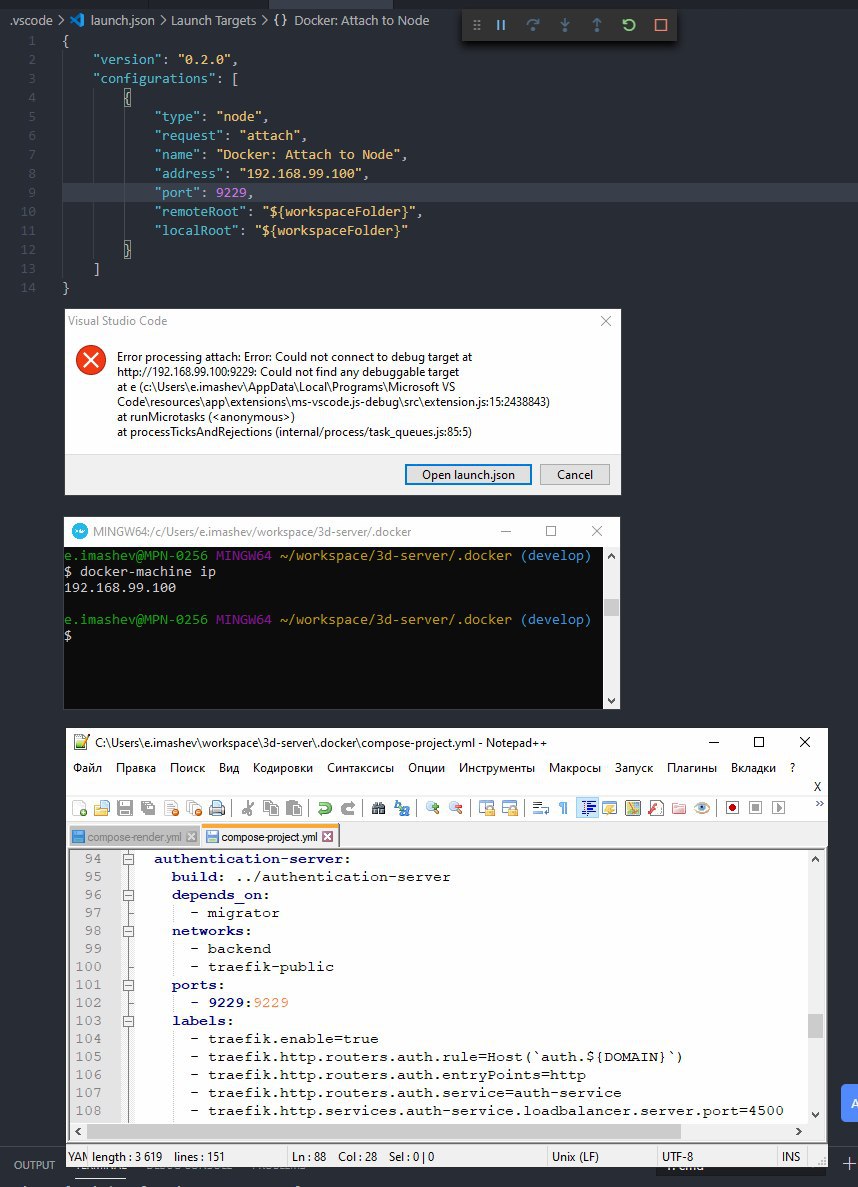This screenshot has height=1187, width=858.
Task: Open the Правка menu in Notepad++
Action: 136,768
